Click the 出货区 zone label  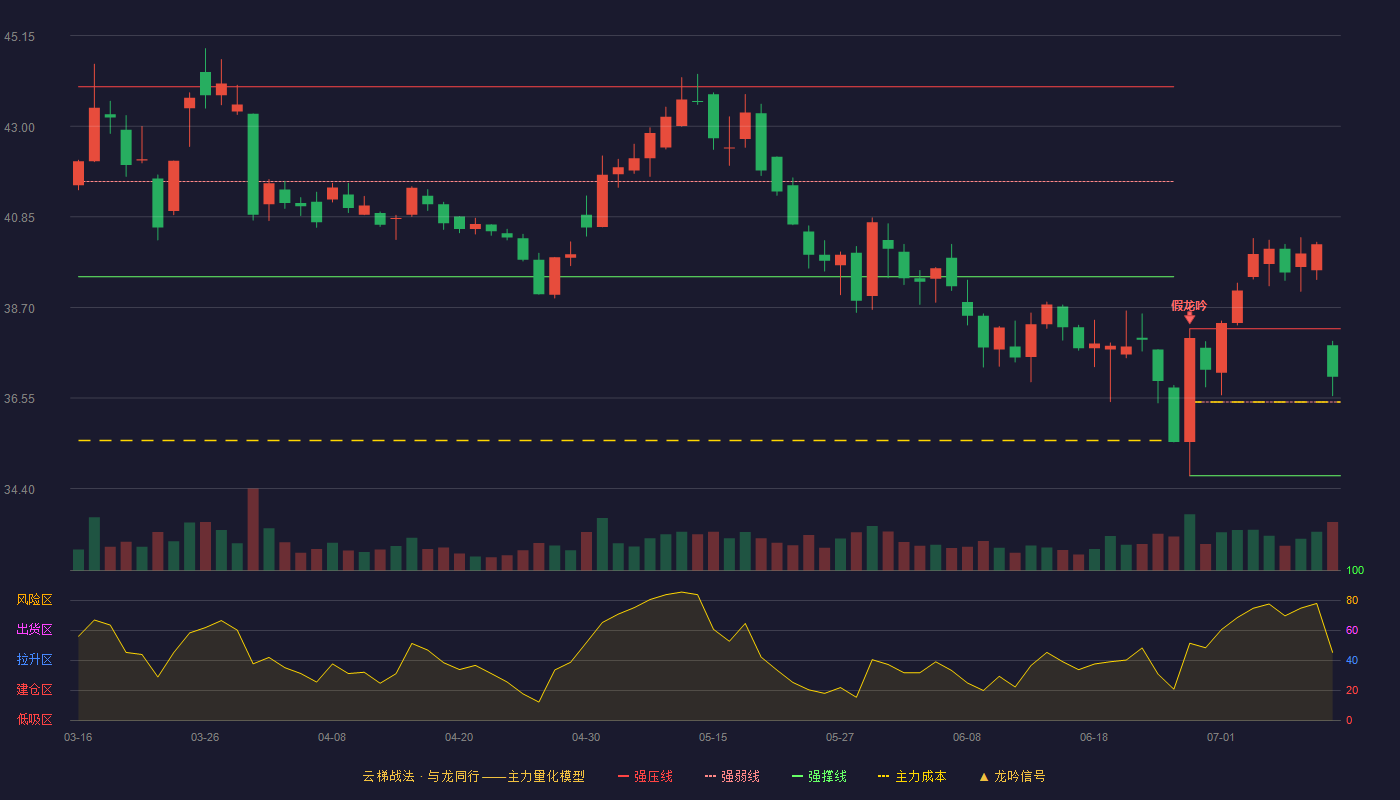click(34, 630)
